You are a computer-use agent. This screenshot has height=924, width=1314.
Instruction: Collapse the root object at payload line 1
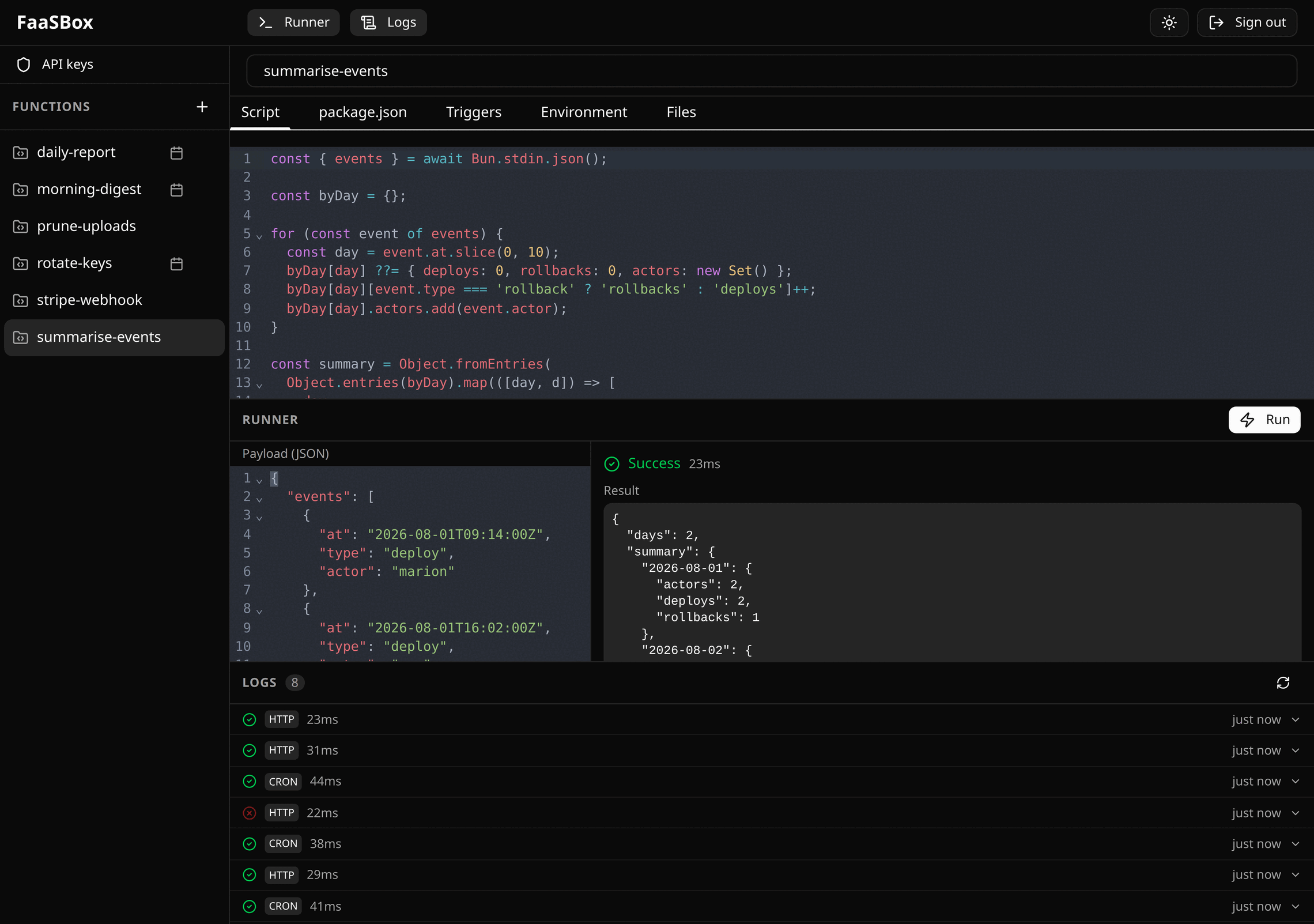pyautogui.click(x=259, y=480)
